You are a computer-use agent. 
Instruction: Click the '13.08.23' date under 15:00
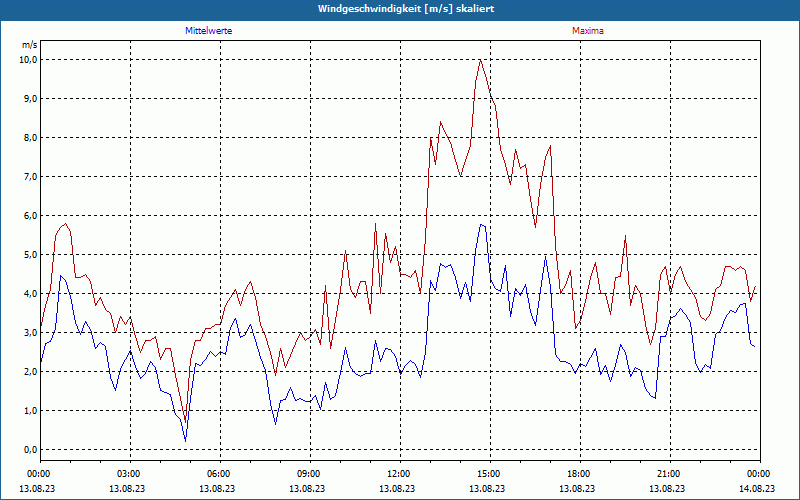coord(487,488)
